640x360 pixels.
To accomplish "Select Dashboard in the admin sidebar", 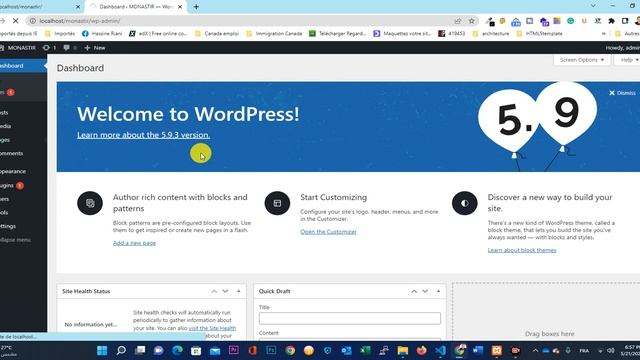I will coord(23,66).
